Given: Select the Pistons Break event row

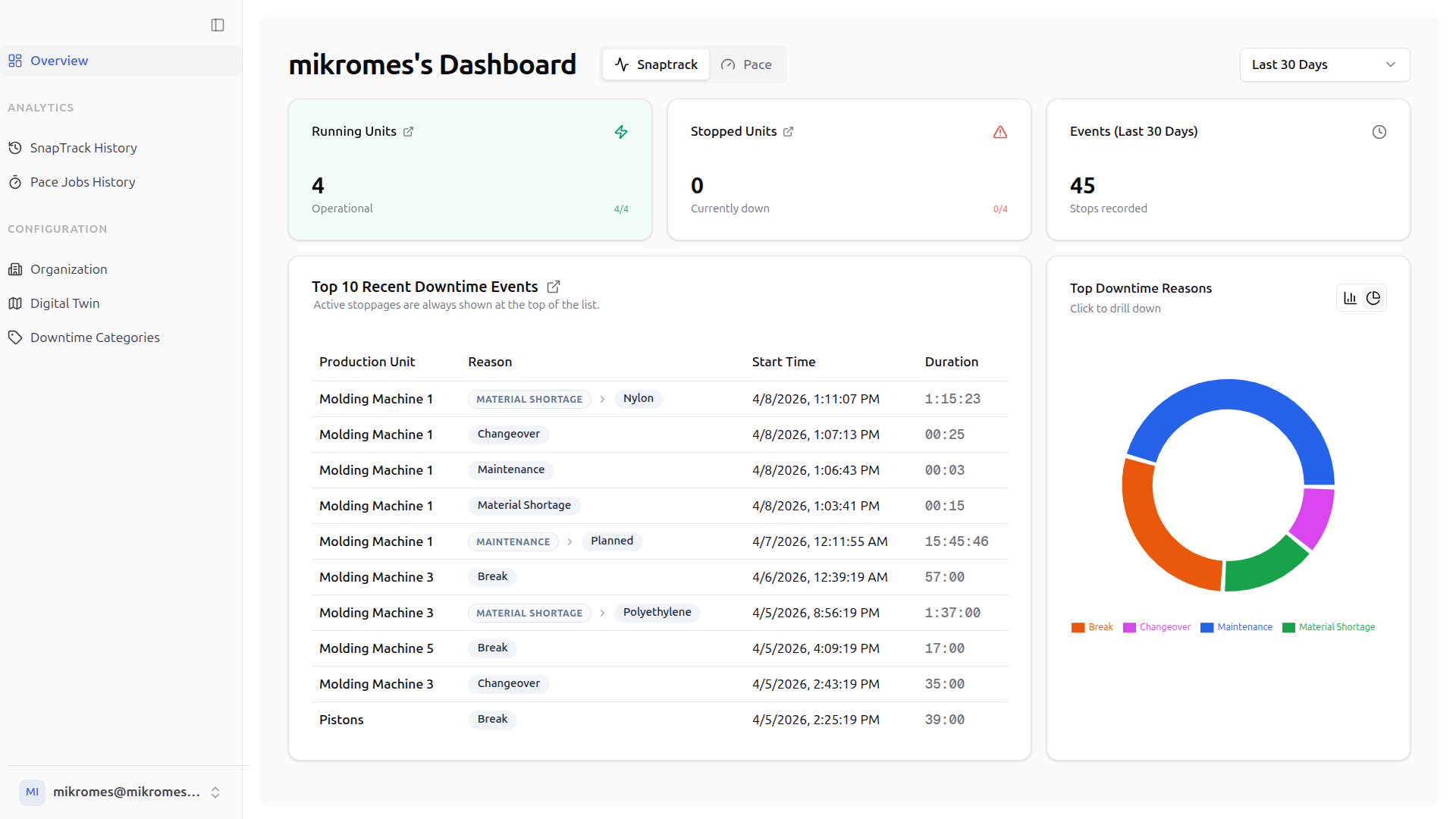Looking at the screenshot, I should [659, 720].
